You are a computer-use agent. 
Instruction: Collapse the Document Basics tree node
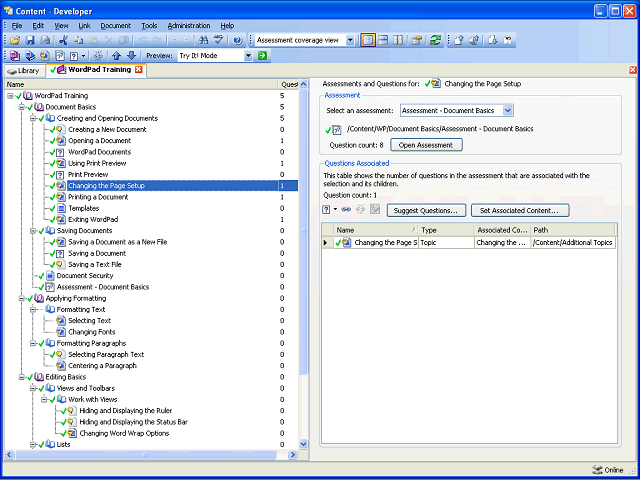pyautogui.click(x=21, y=107)
